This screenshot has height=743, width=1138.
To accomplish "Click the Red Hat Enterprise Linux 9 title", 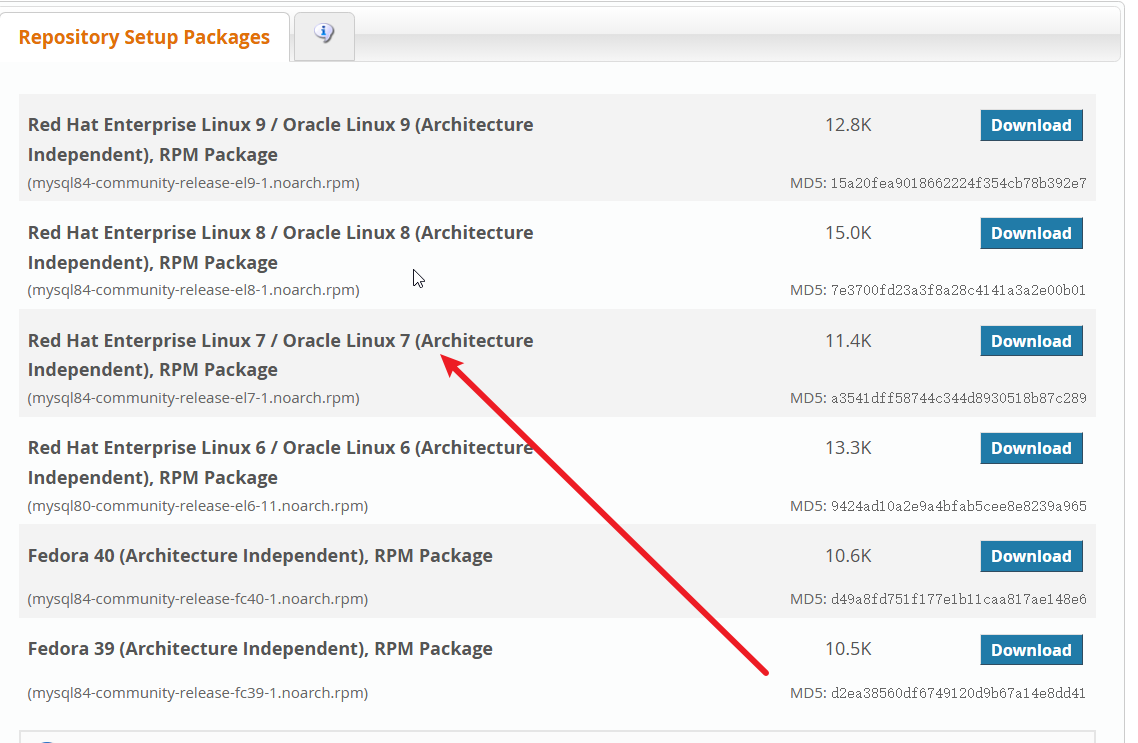I will (280, 139).
